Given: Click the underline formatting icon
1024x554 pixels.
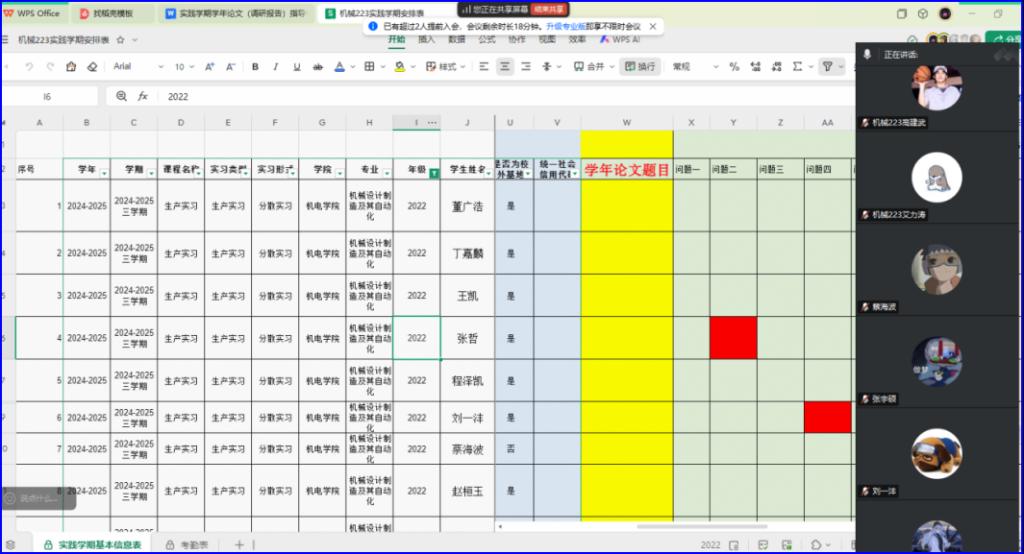Looking at the screenshot, I should point(296,67).
